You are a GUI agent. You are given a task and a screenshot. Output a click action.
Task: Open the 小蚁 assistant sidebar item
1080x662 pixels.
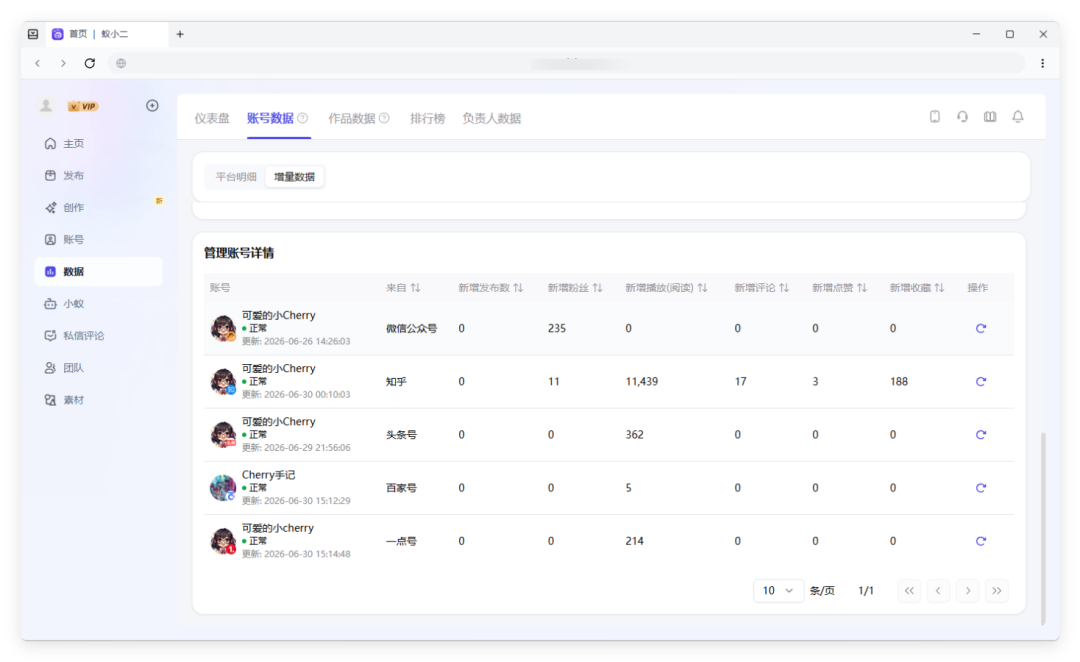[x=98, y=304]
